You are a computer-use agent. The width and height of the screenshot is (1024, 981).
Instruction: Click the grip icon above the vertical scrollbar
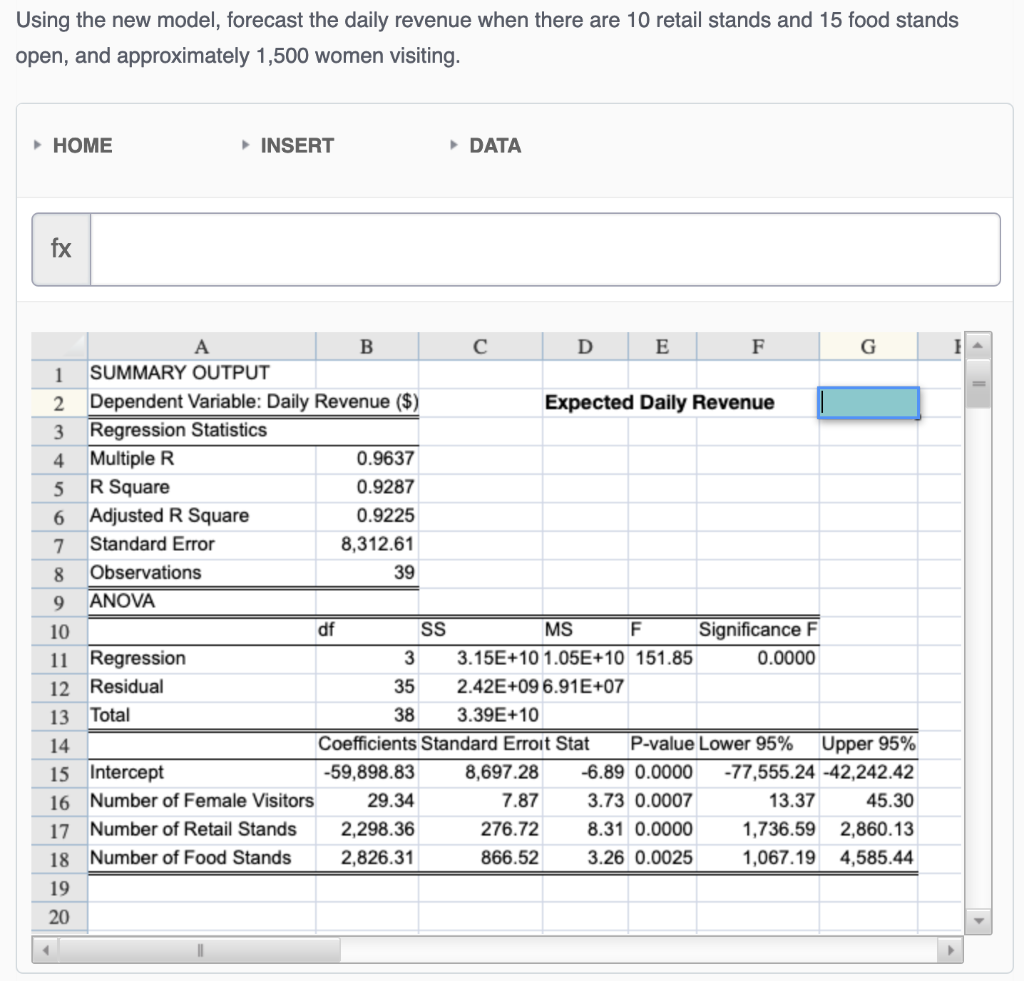(x=979, y=383)
